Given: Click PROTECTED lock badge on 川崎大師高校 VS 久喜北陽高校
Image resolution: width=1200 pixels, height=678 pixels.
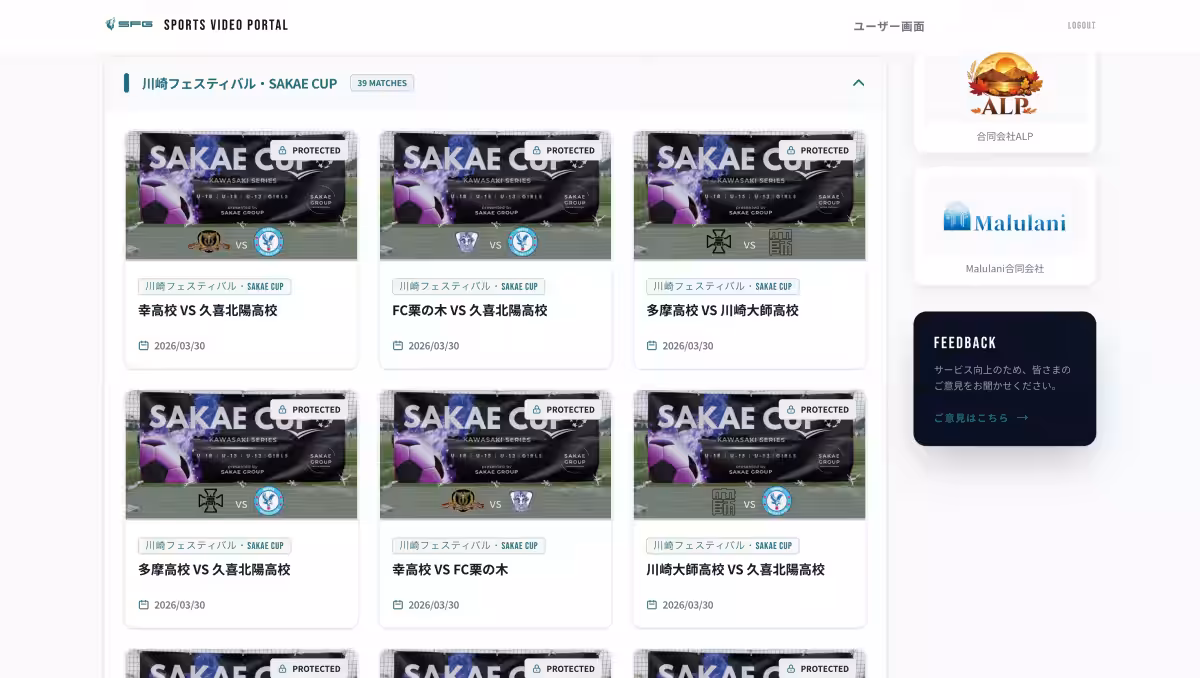Looking at the screenshot, I should (817, 409).
